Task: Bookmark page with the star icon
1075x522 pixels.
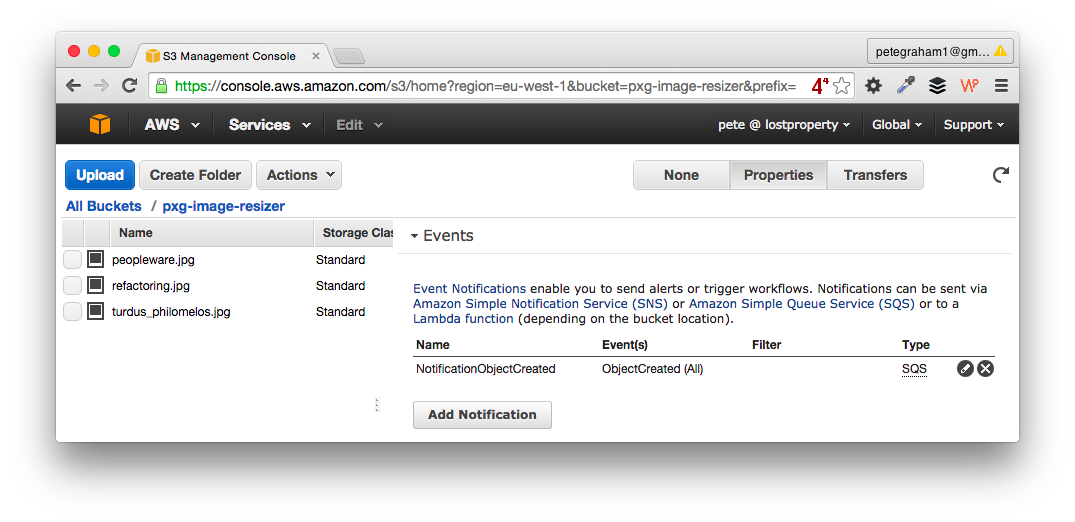Action: coord(842,86)
